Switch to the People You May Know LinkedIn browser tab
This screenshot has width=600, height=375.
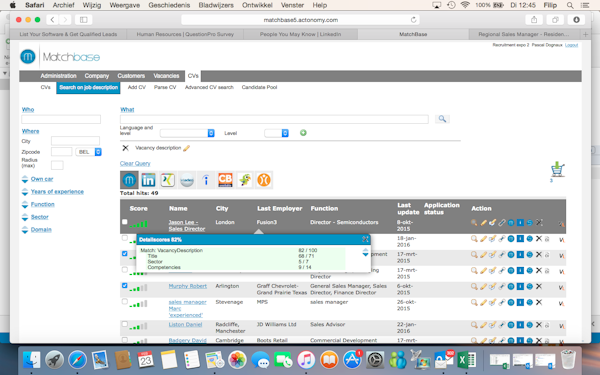(300, 34)
